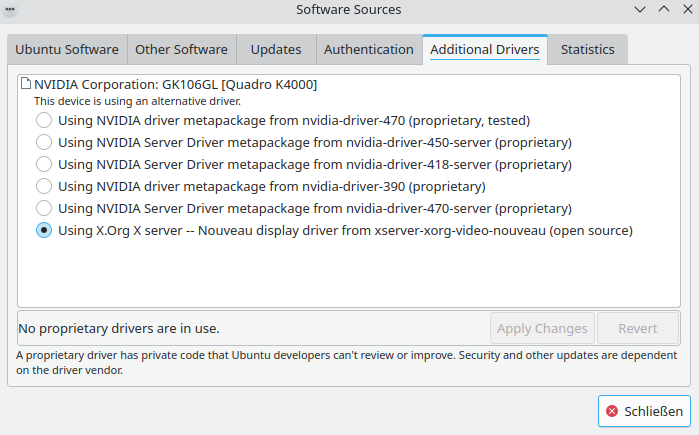Minimize the Software Sources window
Screen dimensions: 699x435
pyautogui.click(x=640, y=9)
